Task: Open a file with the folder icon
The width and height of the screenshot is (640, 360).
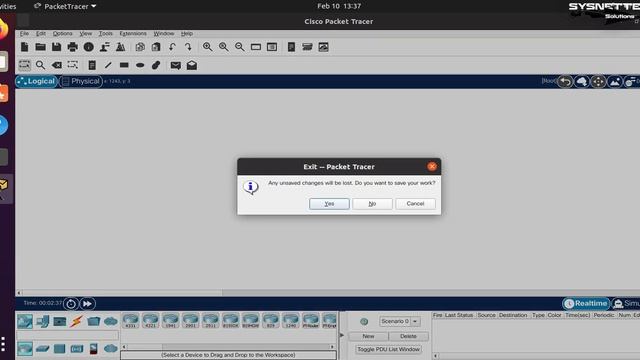Action: [40, 47]
